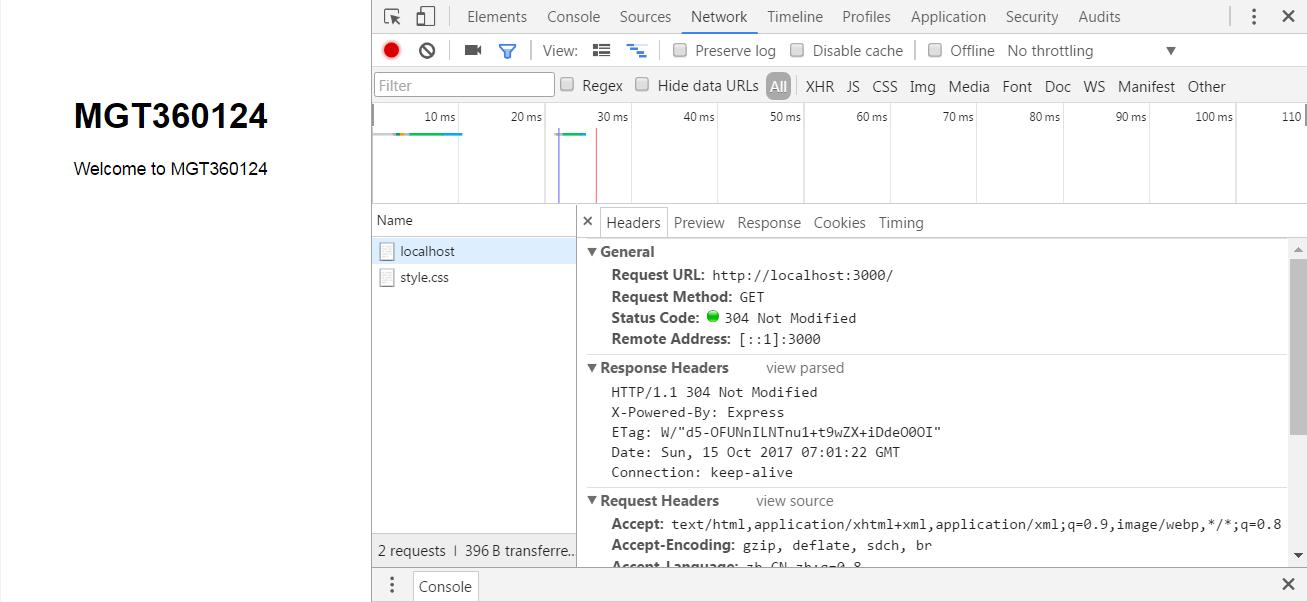Image resolution: width=1307 pixels, height=602 pixels.
Task: Close the request details pane
Action: click(x=588, y=222)
